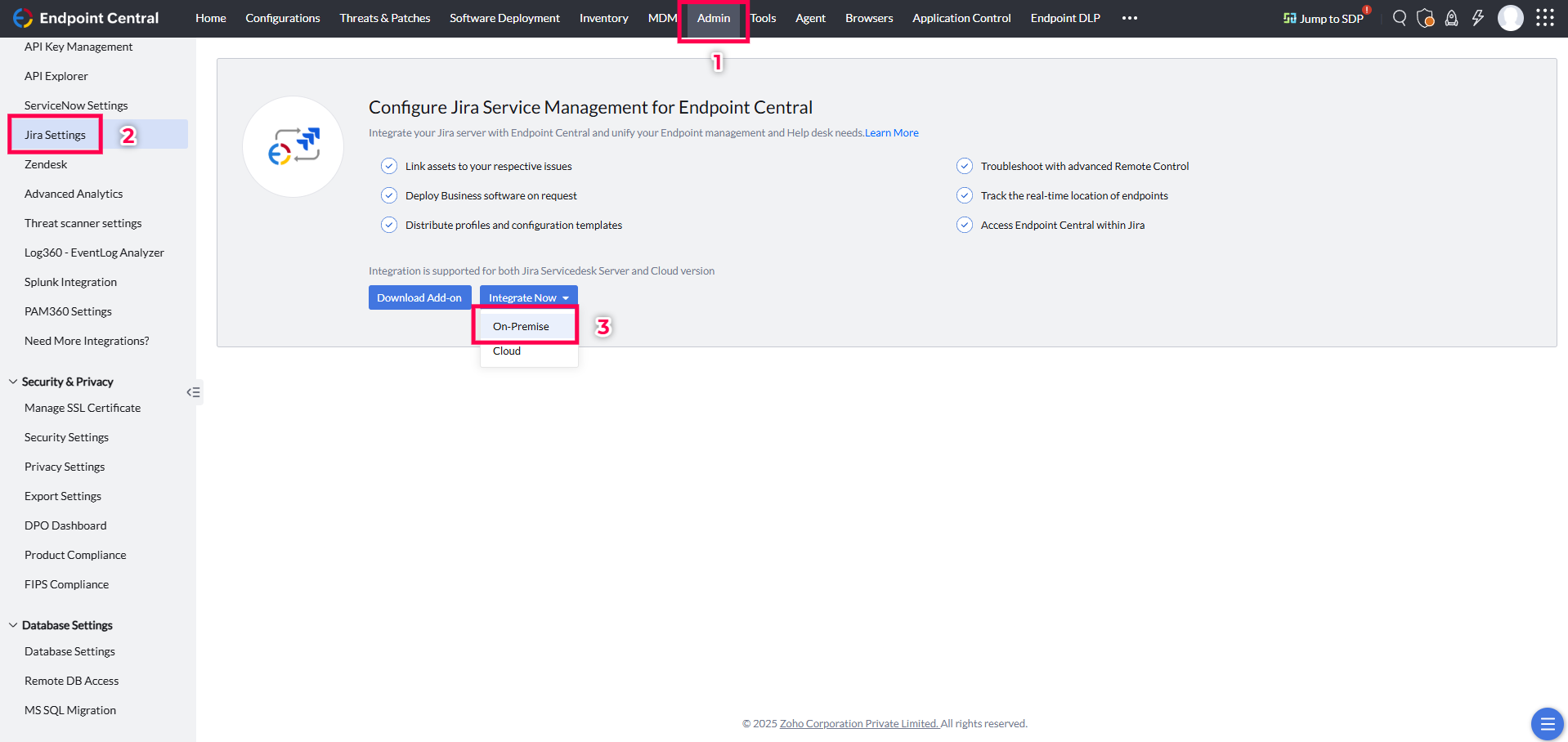Follow the Learn More link

pyautogui.click(x=892, y=132)
